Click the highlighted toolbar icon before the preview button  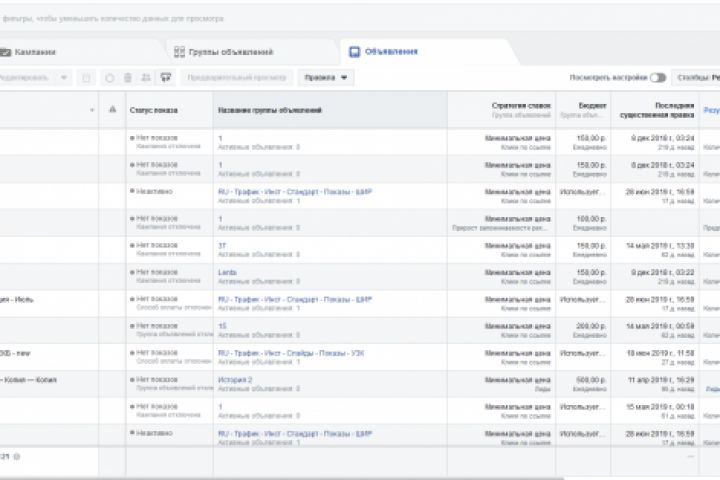tap(166, 77)
